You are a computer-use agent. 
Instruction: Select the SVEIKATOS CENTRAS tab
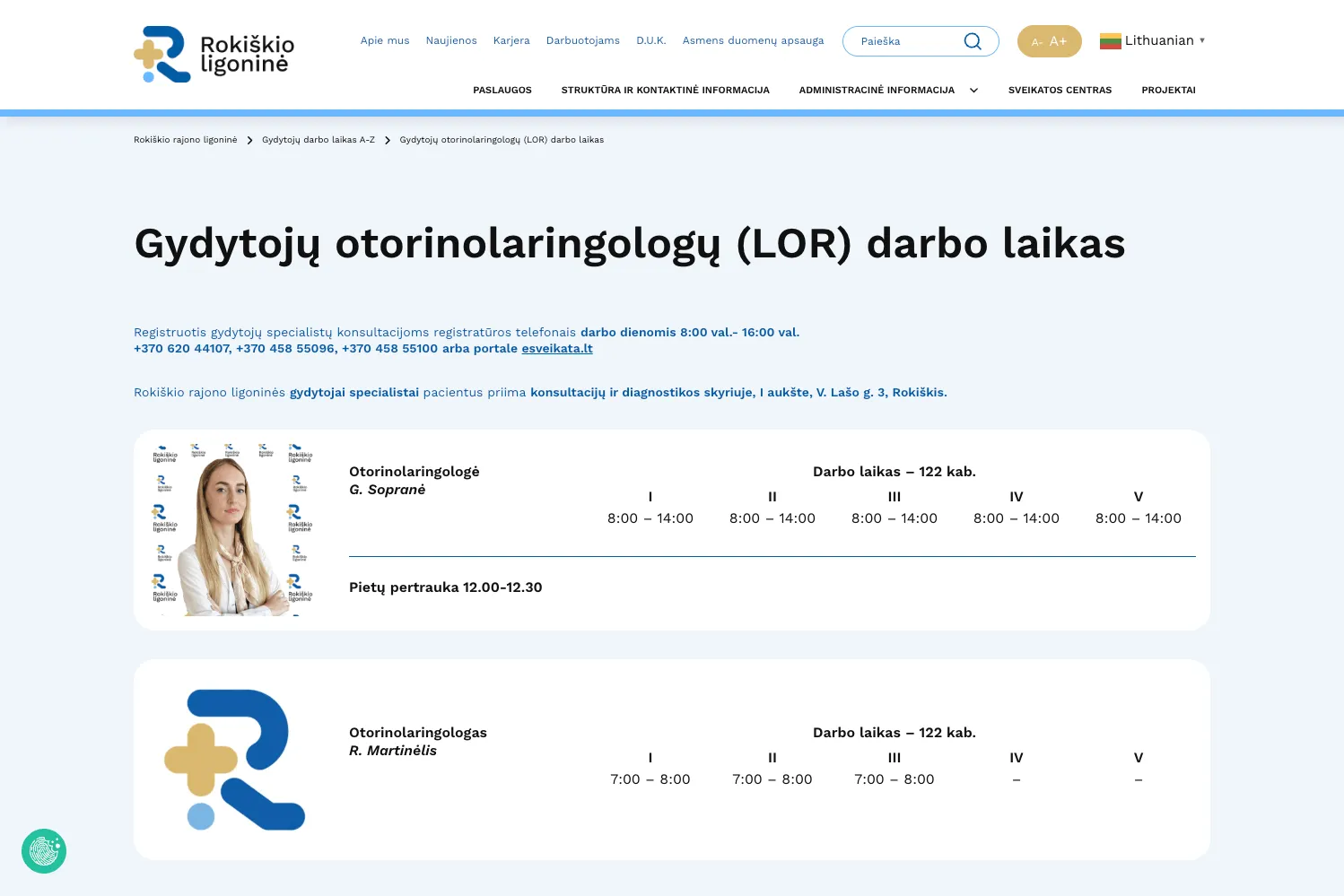1060,90
